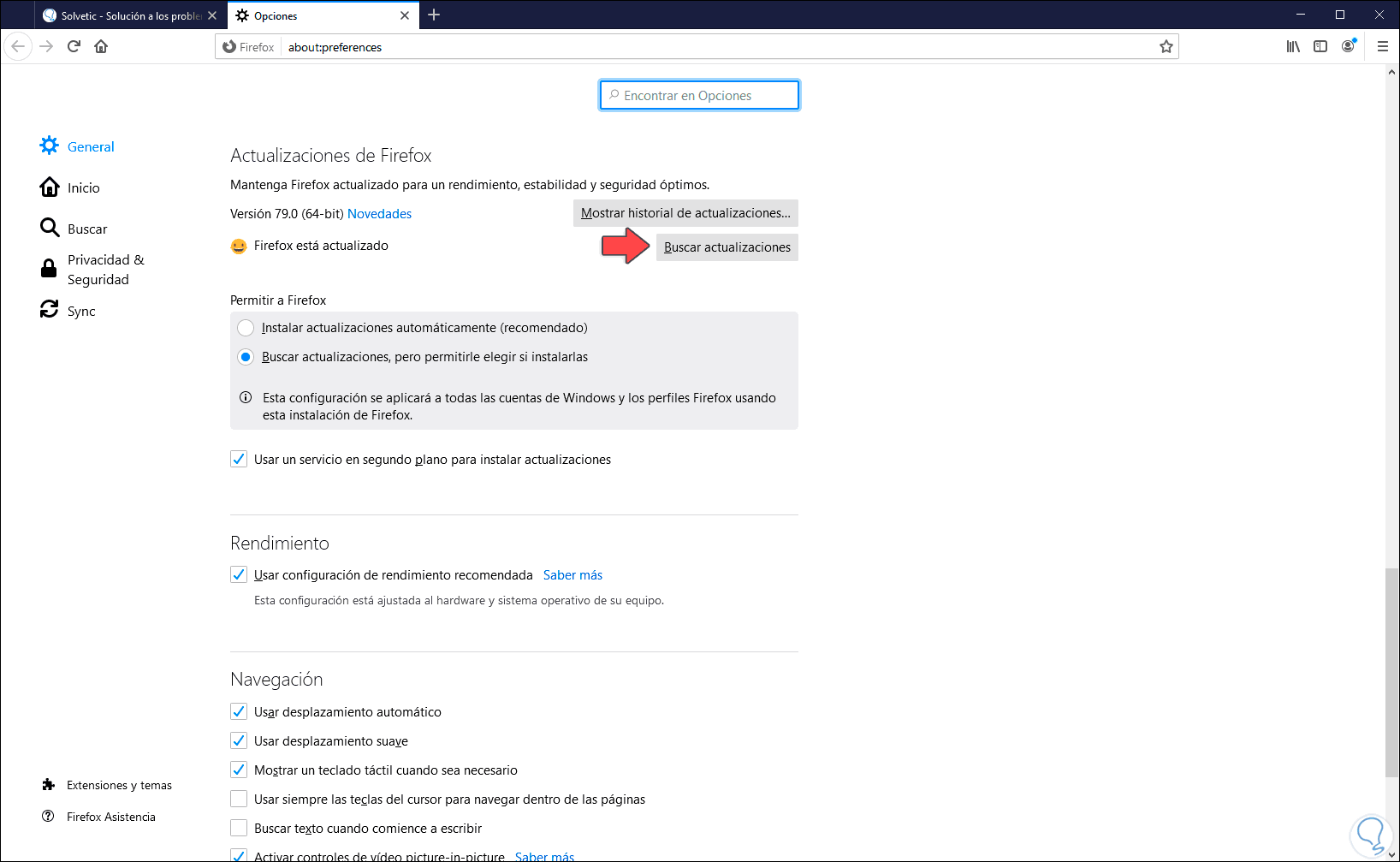This screenshot has height=862, width=1400.
Task: Toggle Usar desplazamiento suave
Action: click(239, 741)
